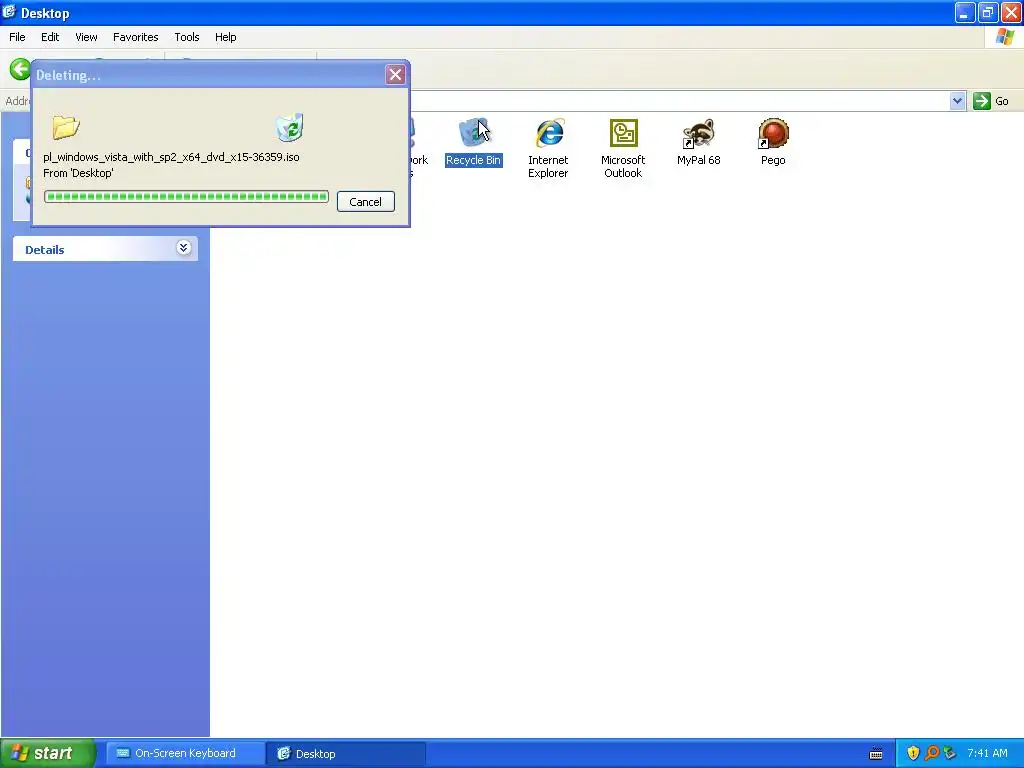Open the View menu
The width and height of the screenshot is (1024, 768).
click(86, 37)
